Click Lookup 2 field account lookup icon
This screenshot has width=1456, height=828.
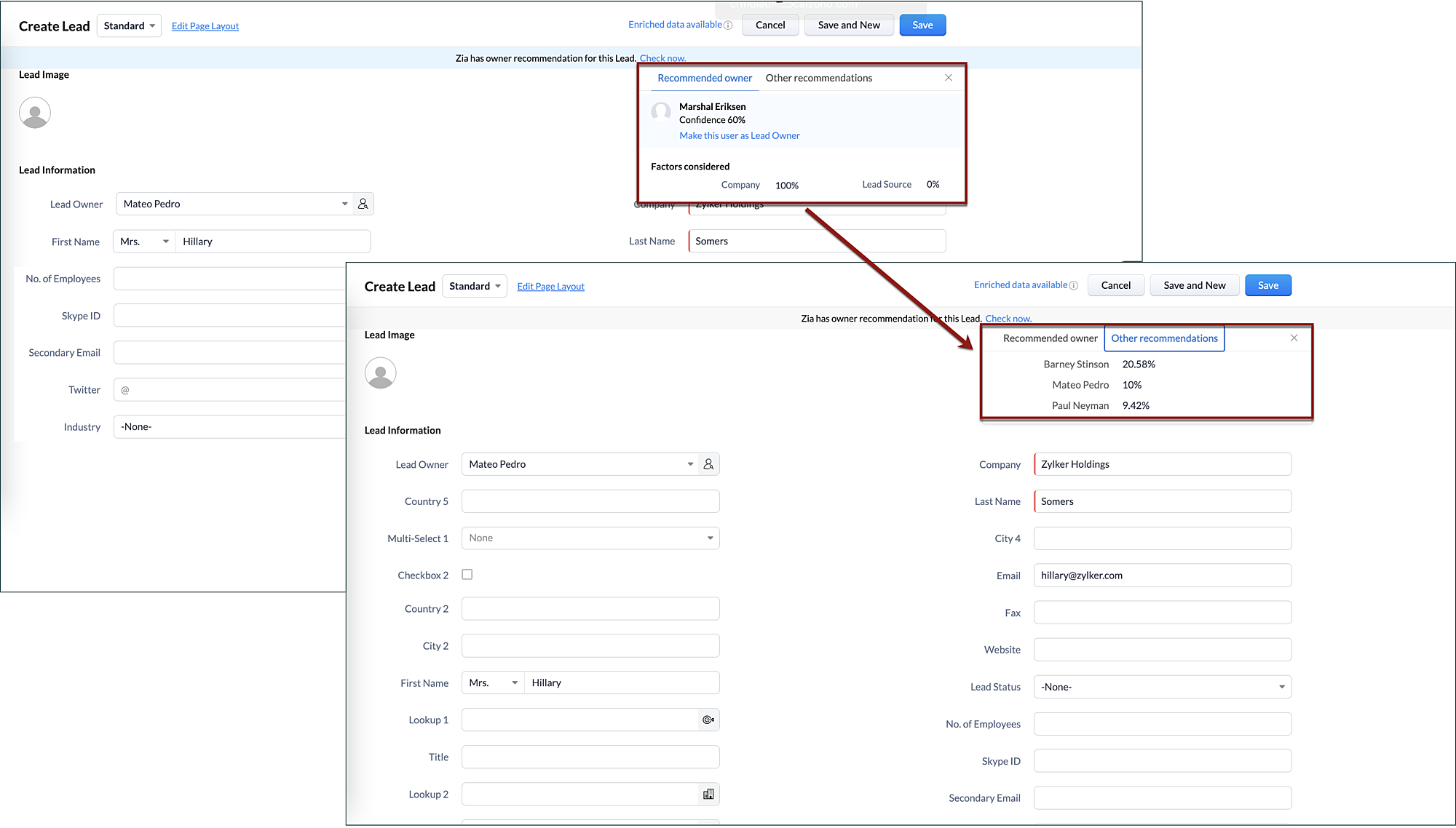click(708, 794)
